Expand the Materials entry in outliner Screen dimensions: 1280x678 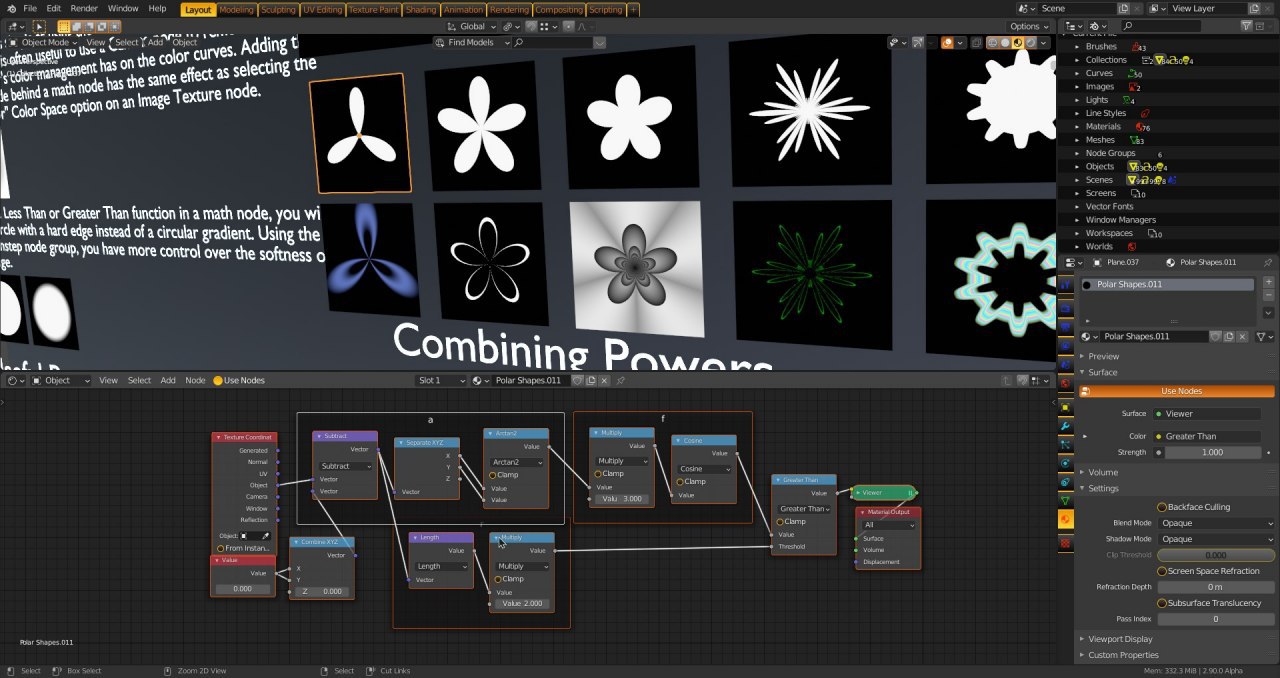click(1077, 127)
